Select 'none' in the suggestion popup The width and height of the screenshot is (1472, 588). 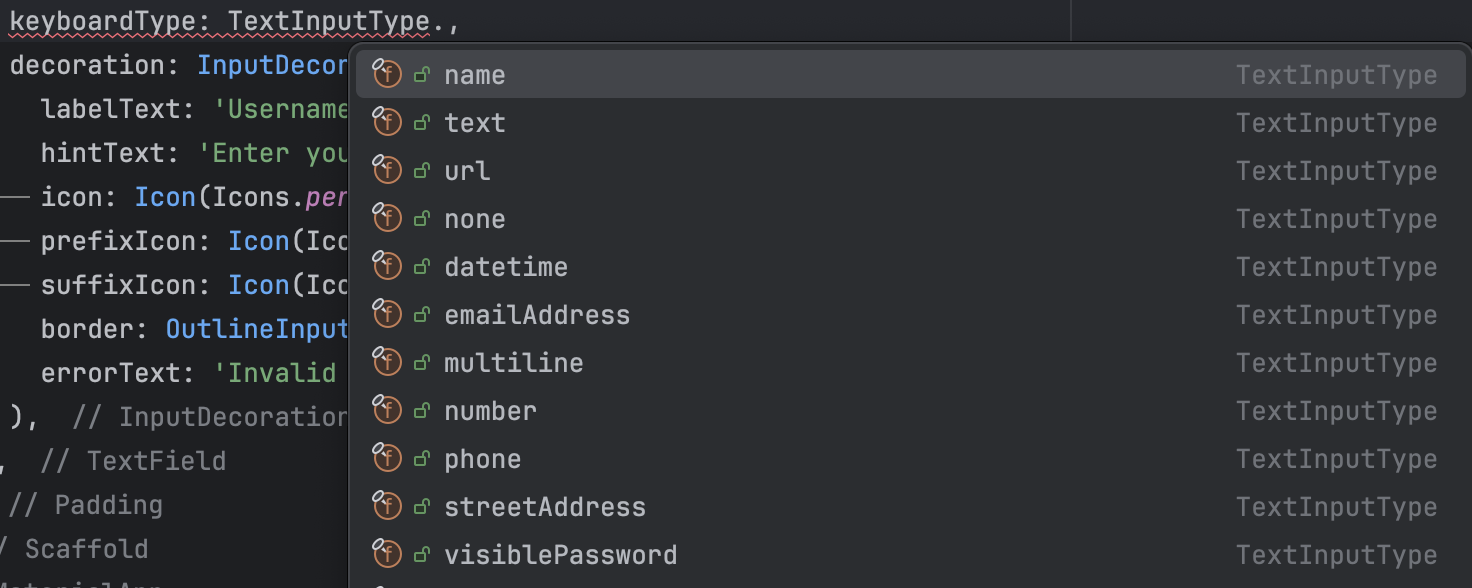[x=907, y=219]
